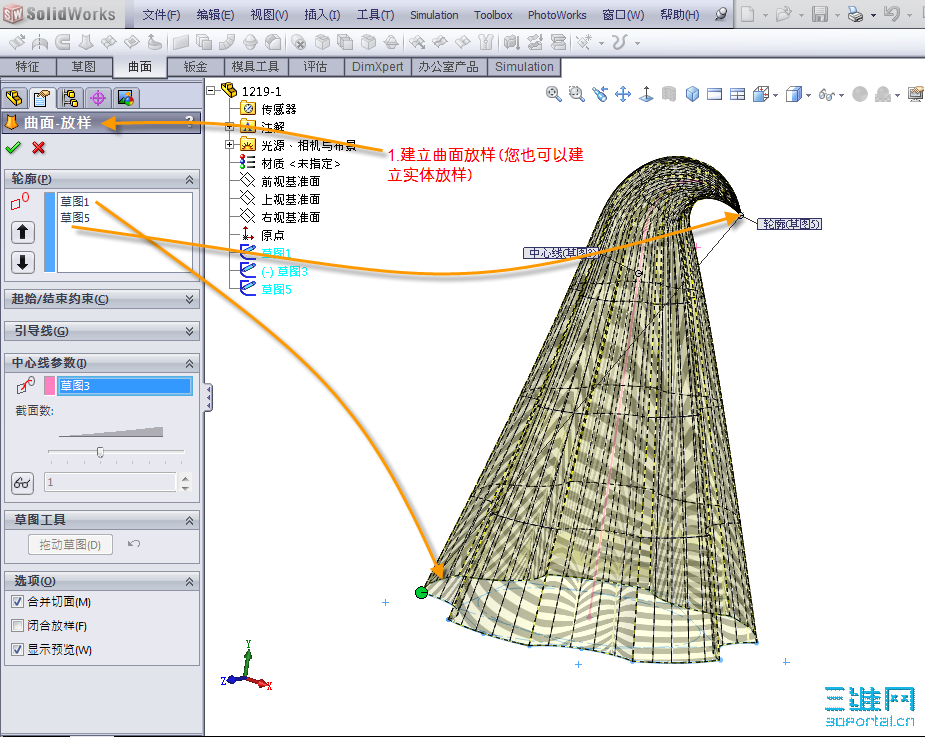Click the blue profile selection color bar

click(x=50, y=232)
